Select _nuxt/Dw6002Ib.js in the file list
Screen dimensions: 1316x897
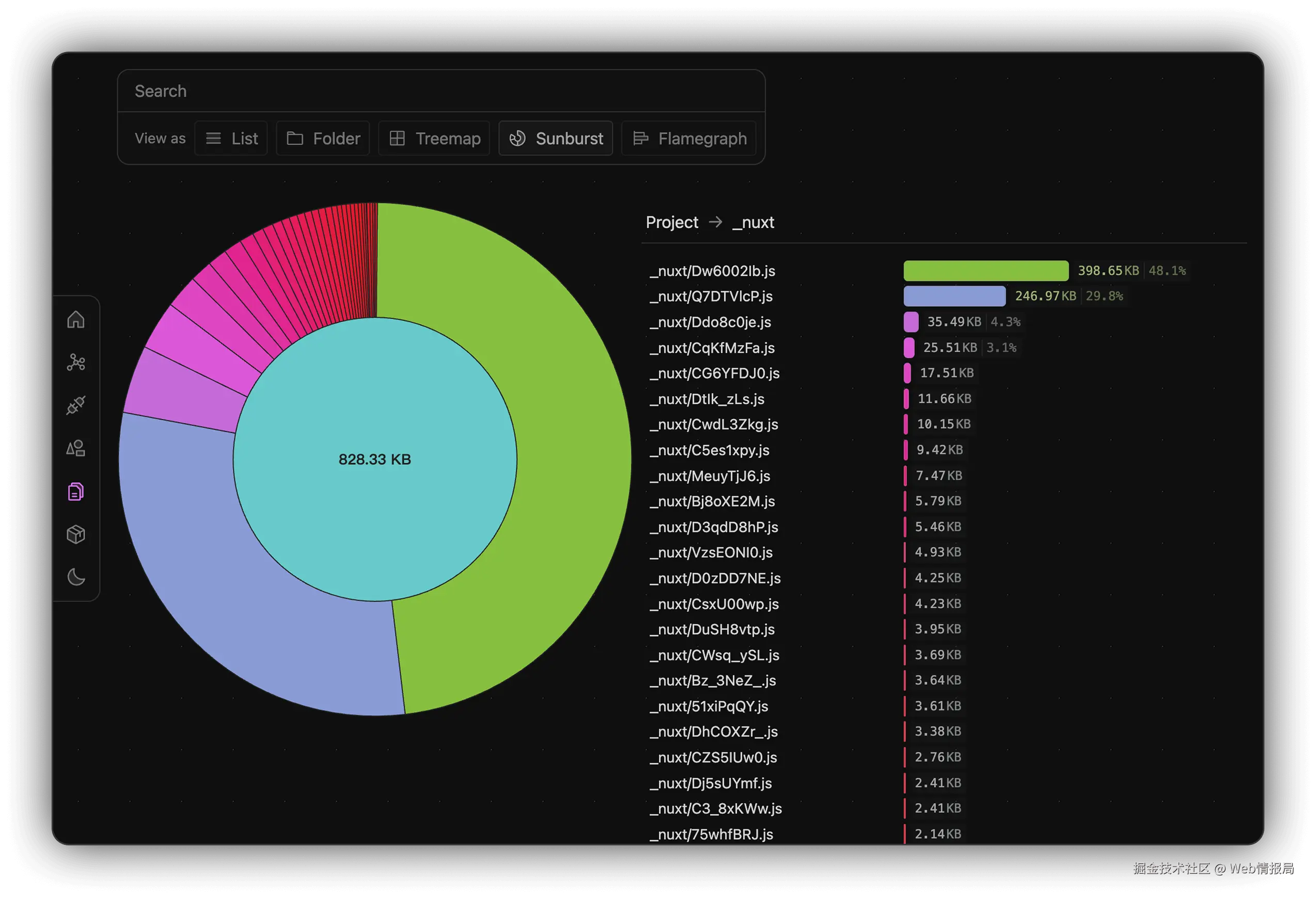[x=712, y=271]
